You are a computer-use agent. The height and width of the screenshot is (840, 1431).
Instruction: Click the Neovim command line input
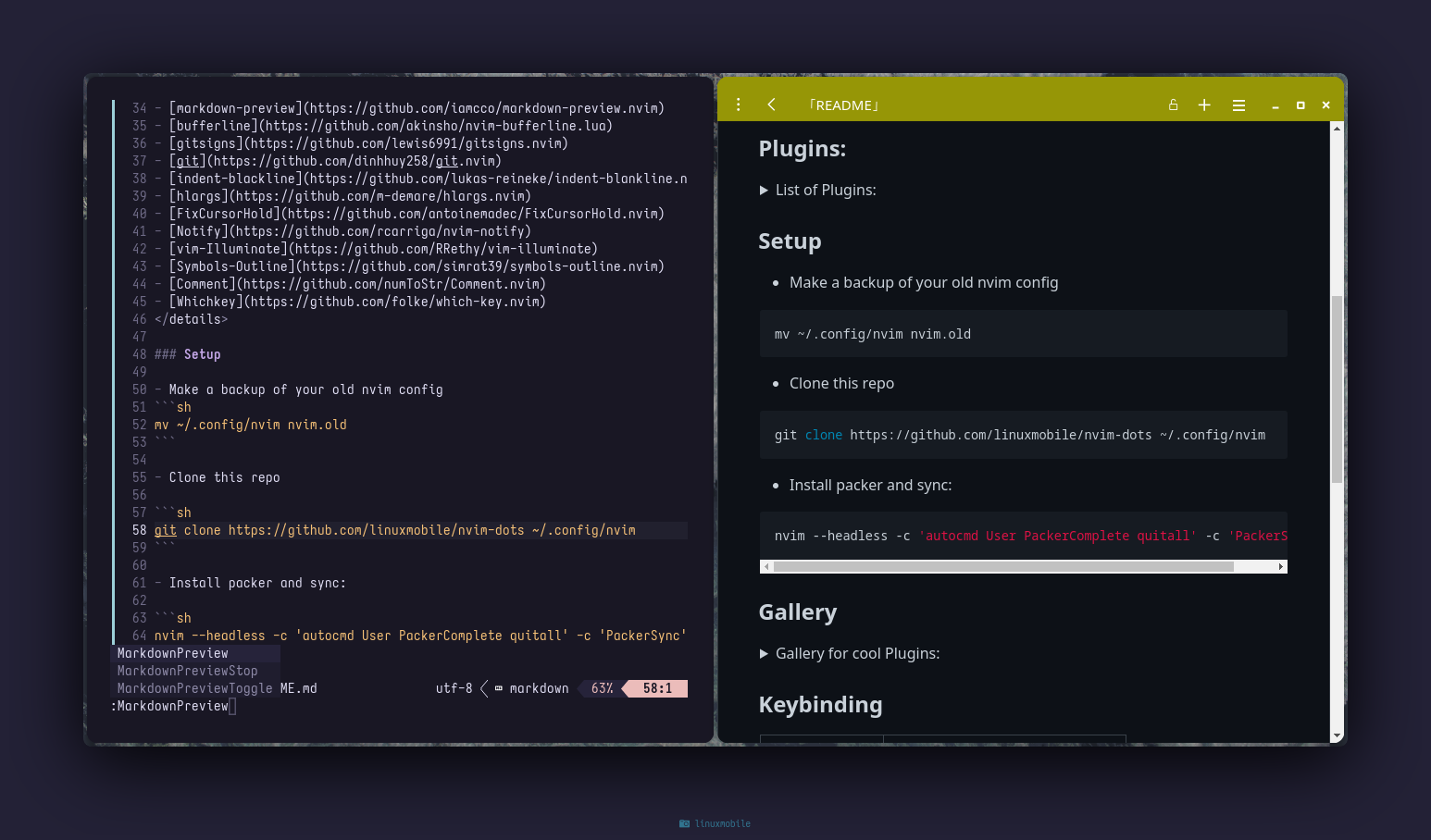point(399,706)
